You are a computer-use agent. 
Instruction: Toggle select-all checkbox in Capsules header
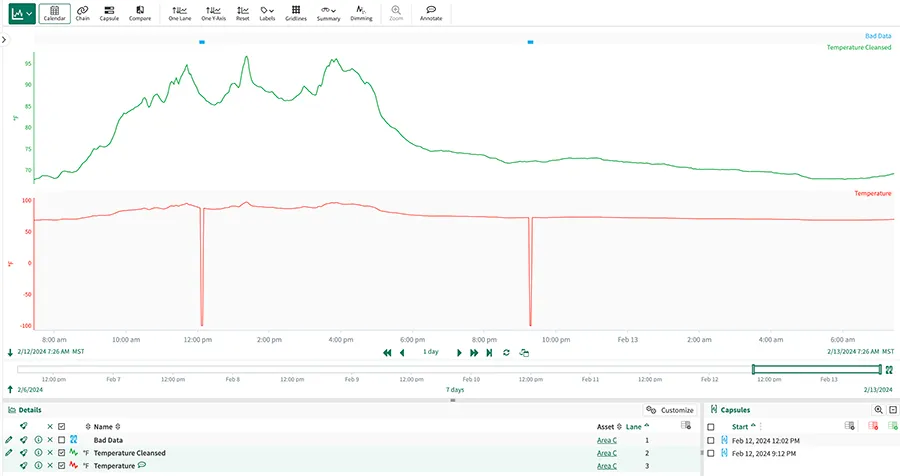(x=711, y=427)
